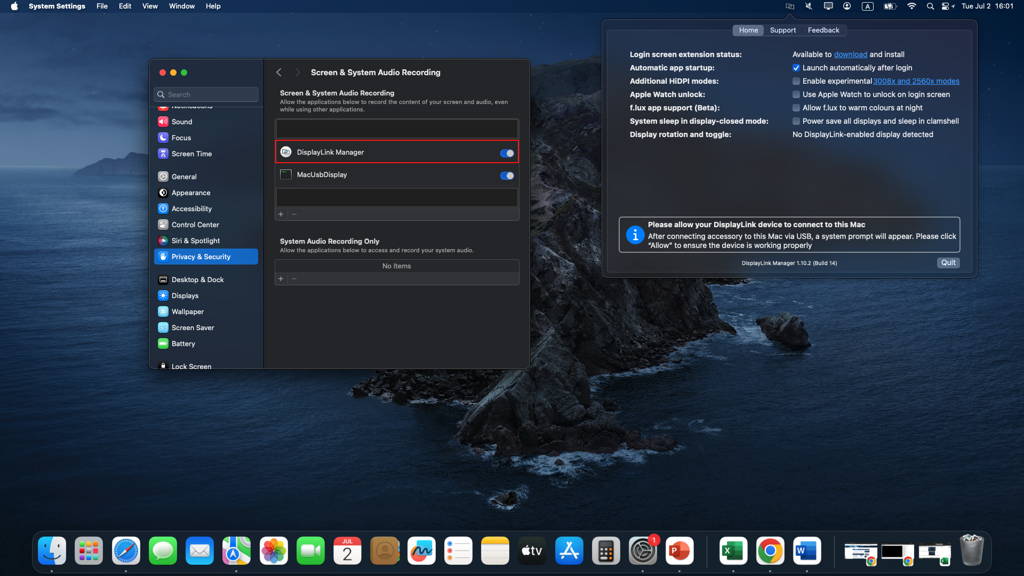Open Microsoft PowerPoint from the Dock
Image resolution: width=1024 pixels, height=576 pixels.
coord(679,551)
